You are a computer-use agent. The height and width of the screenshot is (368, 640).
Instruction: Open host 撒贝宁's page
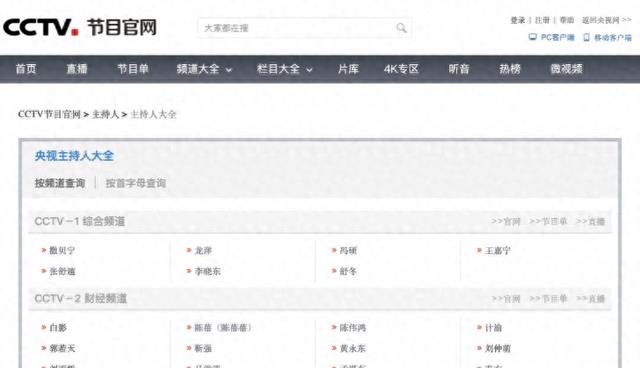coord(62,251)
